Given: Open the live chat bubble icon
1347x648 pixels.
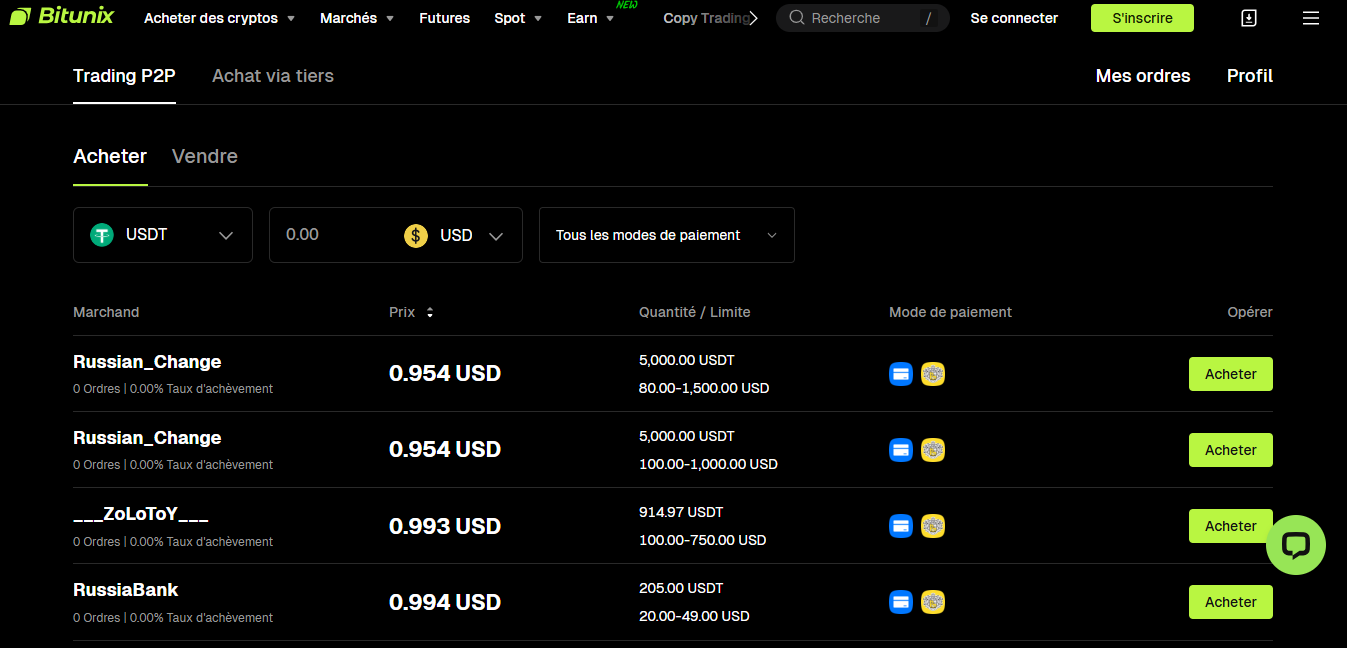Looking at the screenshot, I should click(x=1296, y=546).
